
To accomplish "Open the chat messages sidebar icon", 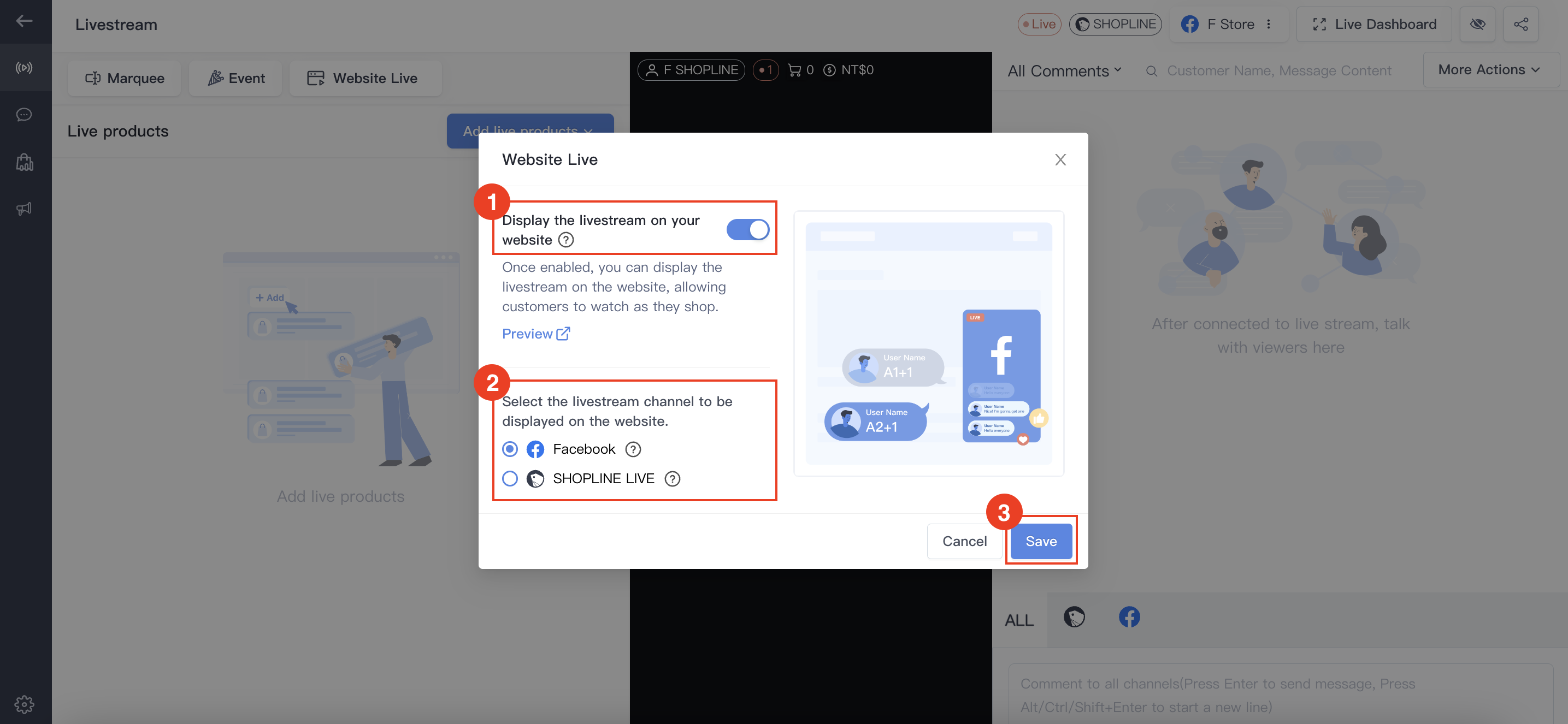I will [x=25, y=114].
